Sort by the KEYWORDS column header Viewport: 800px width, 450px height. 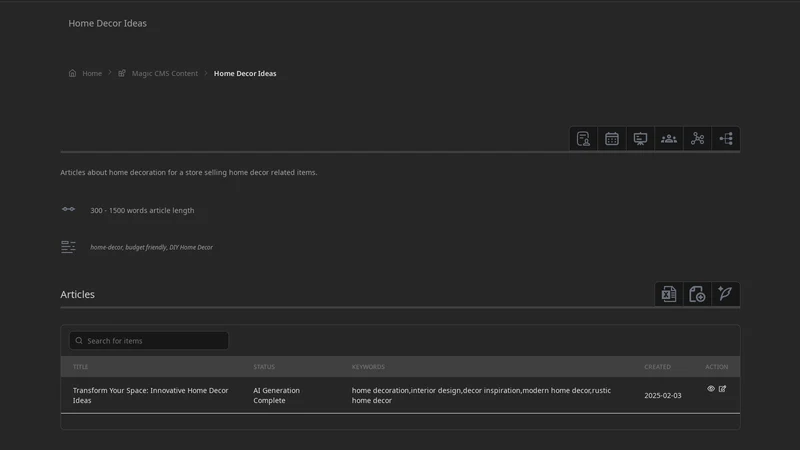coord(368,367)
